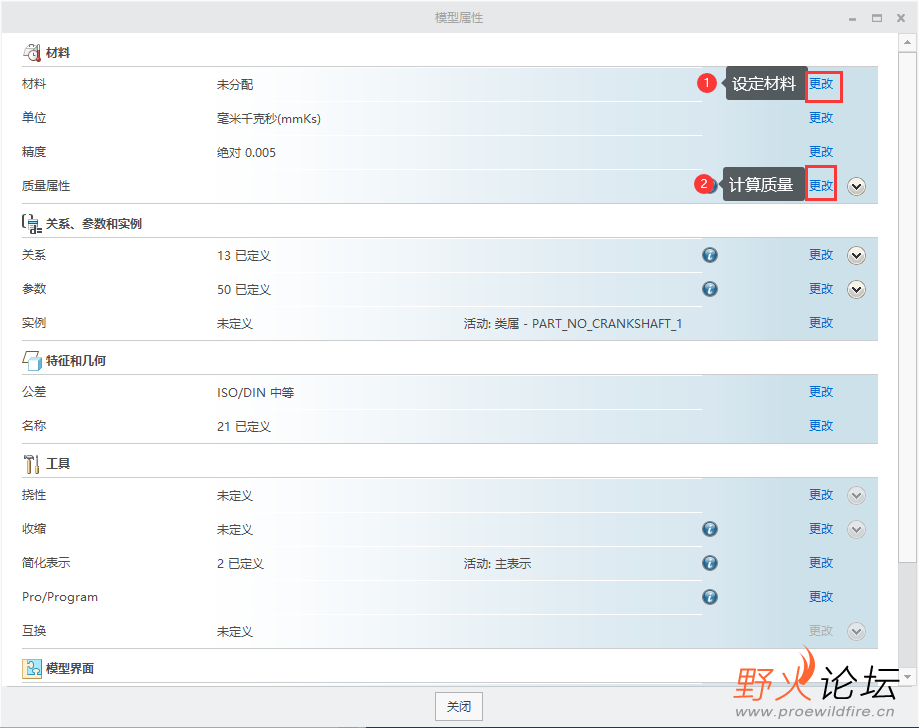
Task: Select the 13 已定义 relations value
Action: [244, 256]
